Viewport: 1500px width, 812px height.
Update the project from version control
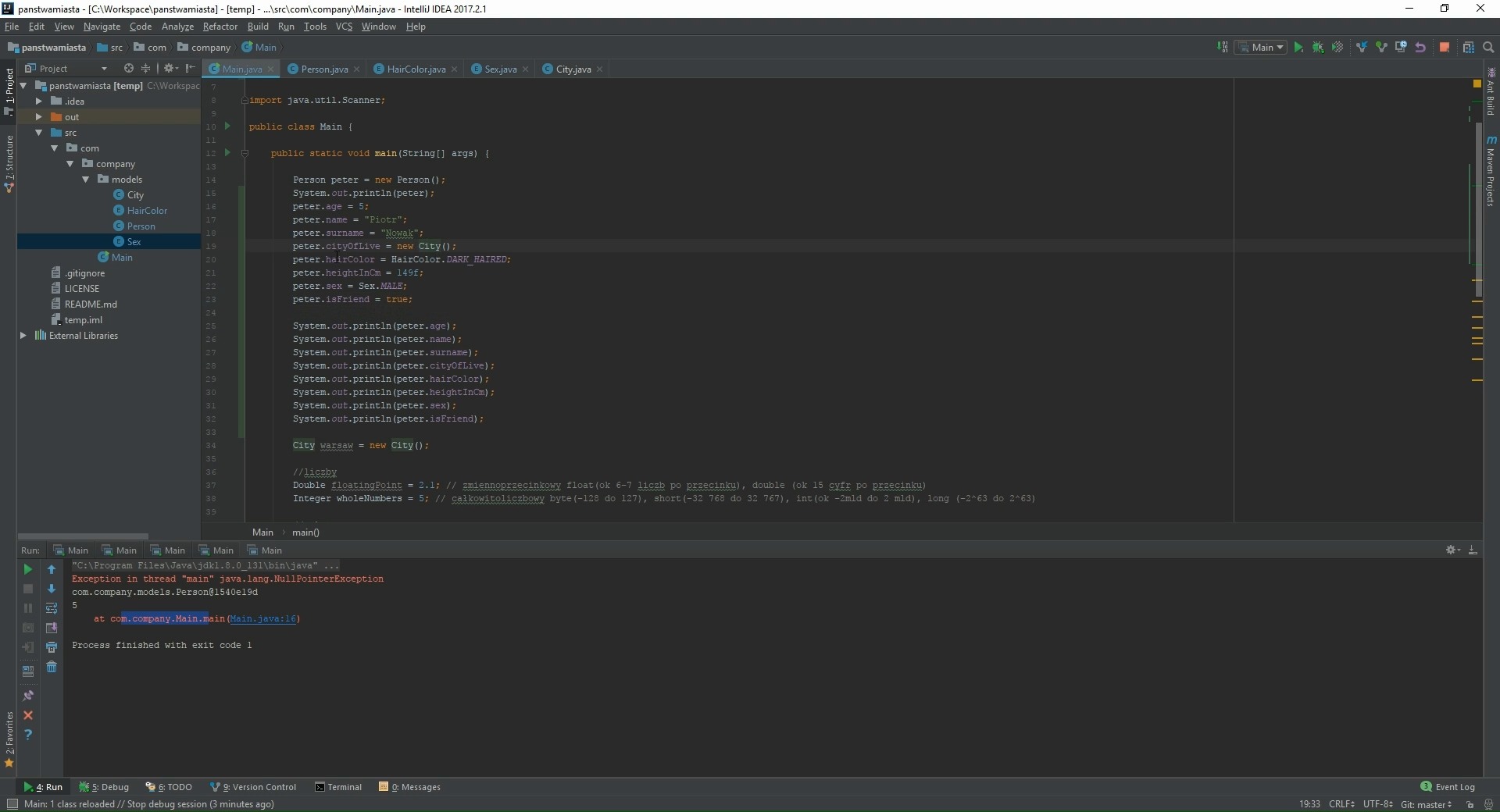coord(1362,48)
